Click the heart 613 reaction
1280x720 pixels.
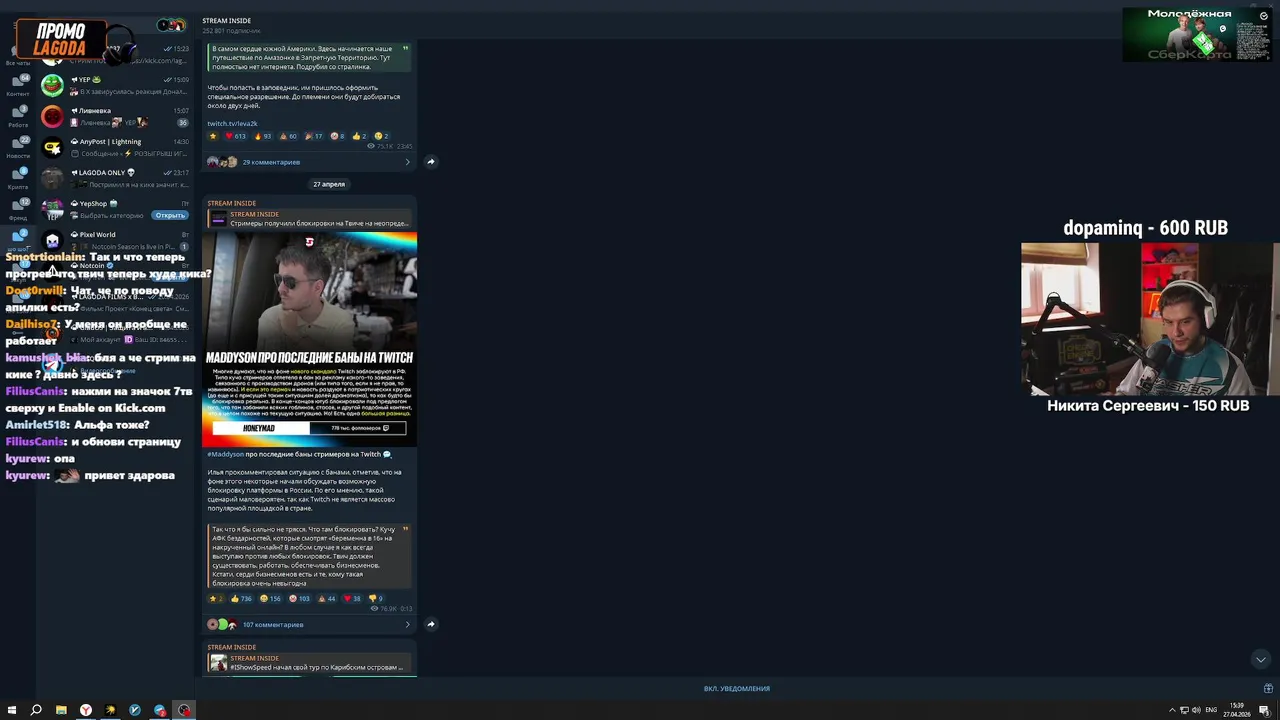(x=235, y=136)
